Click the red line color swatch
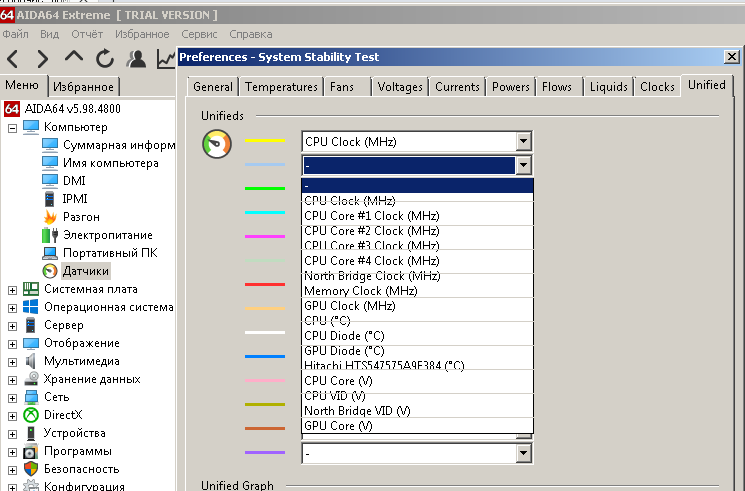 [265, 284]
